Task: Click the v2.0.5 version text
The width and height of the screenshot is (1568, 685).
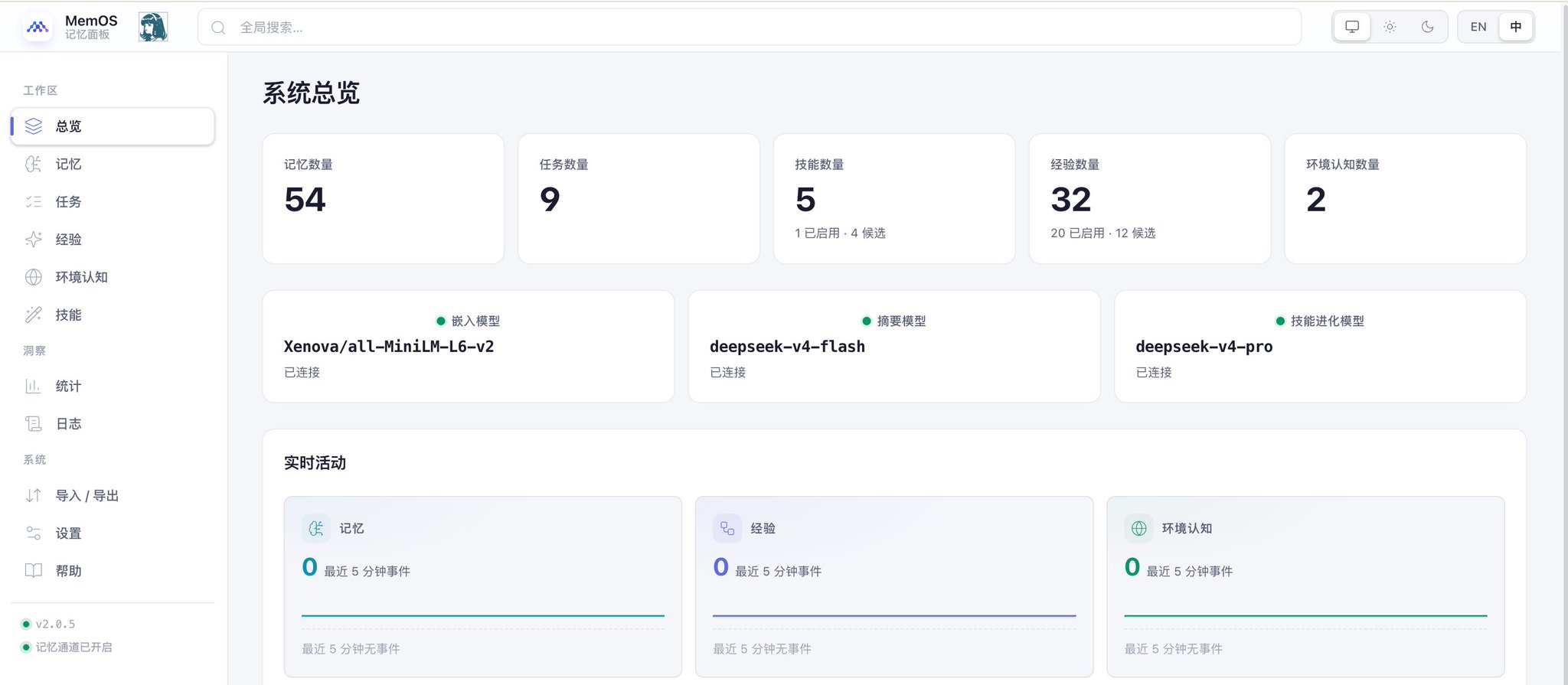Action: (x=56, y=624)
